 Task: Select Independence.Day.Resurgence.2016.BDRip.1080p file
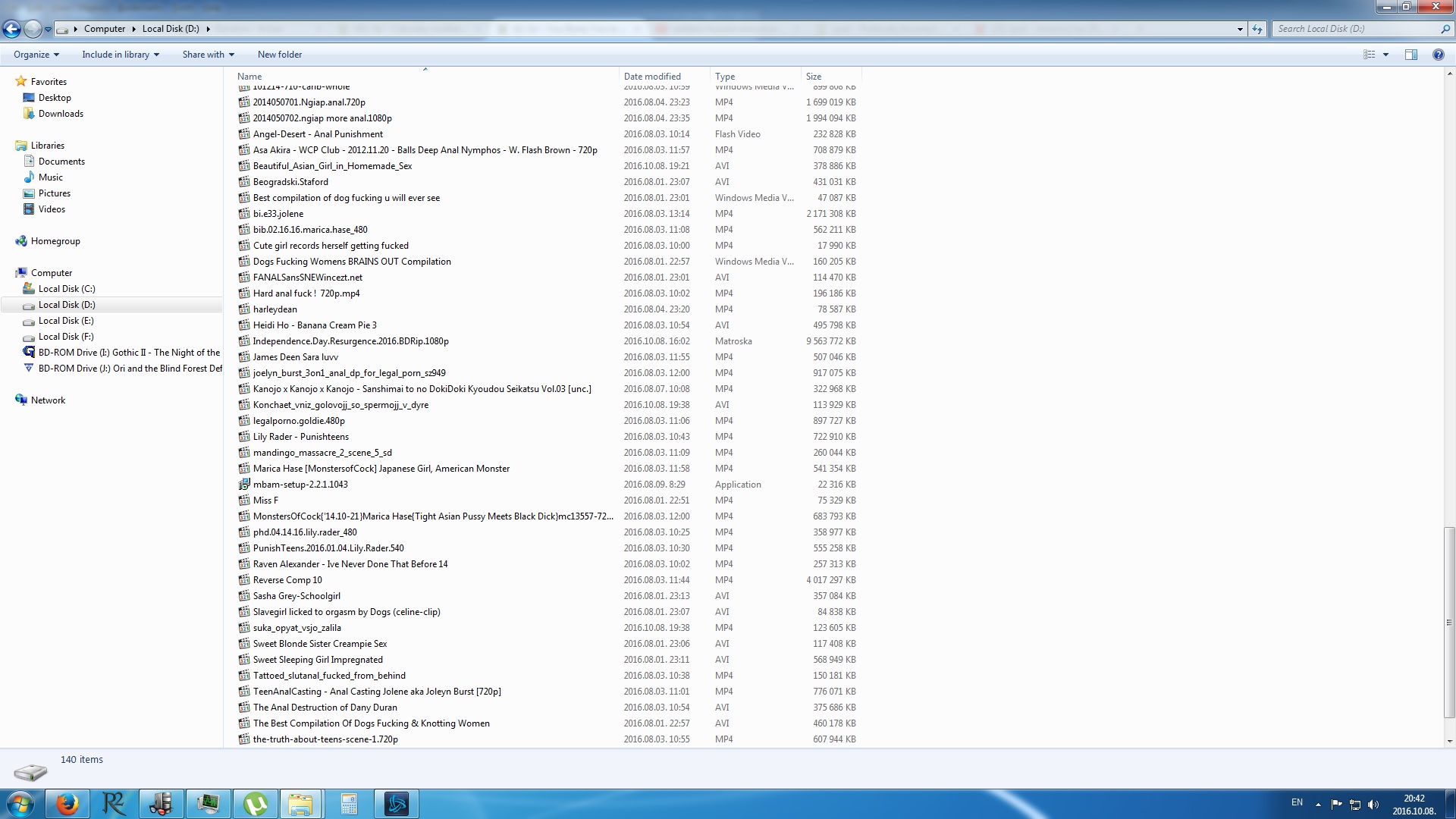pos(350,341)
